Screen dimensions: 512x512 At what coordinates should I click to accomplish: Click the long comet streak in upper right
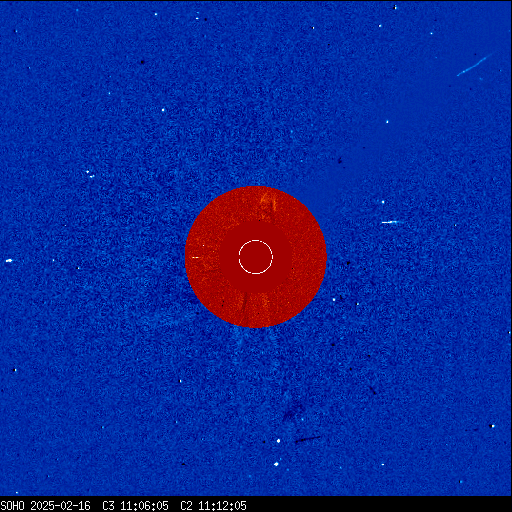473,66
